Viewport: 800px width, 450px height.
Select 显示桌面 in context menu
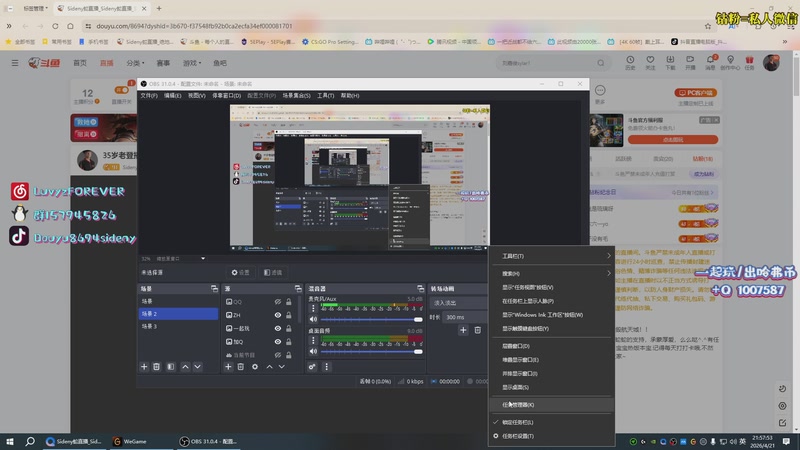551,387
